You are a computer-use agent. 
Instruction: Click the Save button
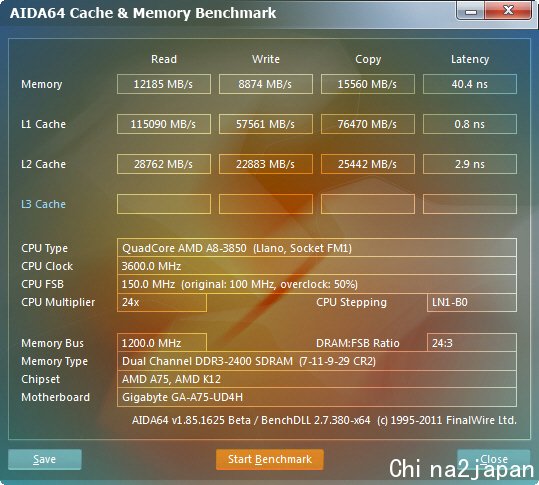[45, 459]
